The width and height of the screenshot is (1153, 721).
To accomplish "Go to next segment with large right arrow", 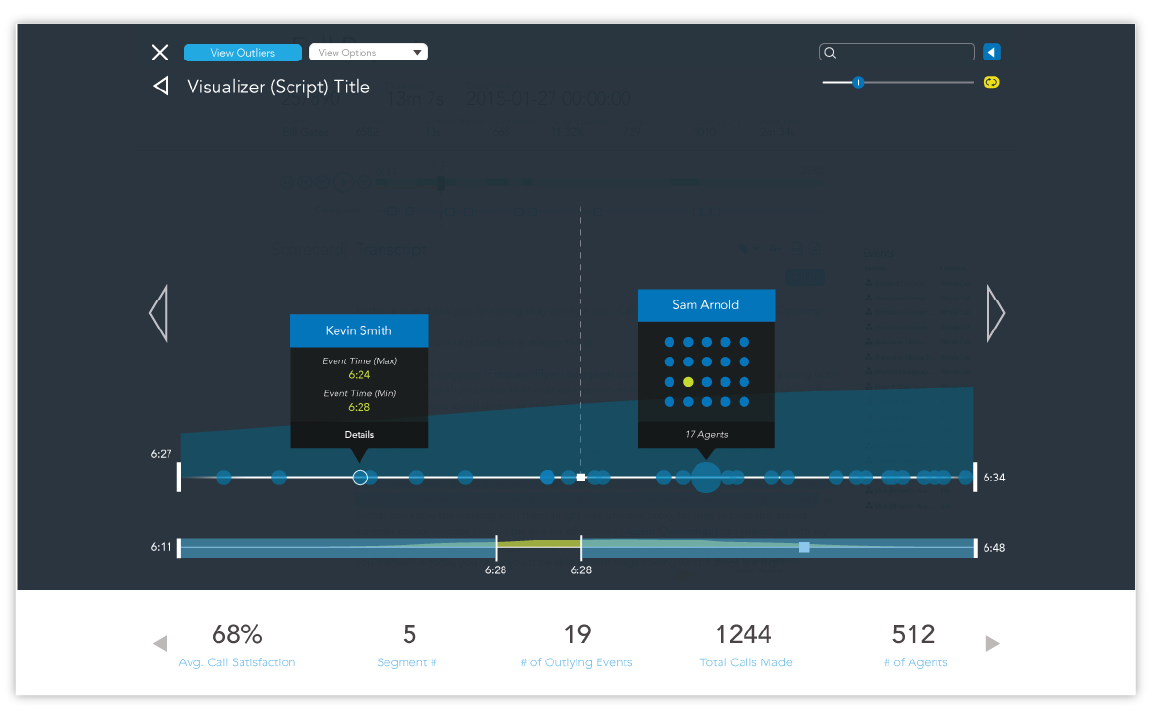I will [995, 314].
